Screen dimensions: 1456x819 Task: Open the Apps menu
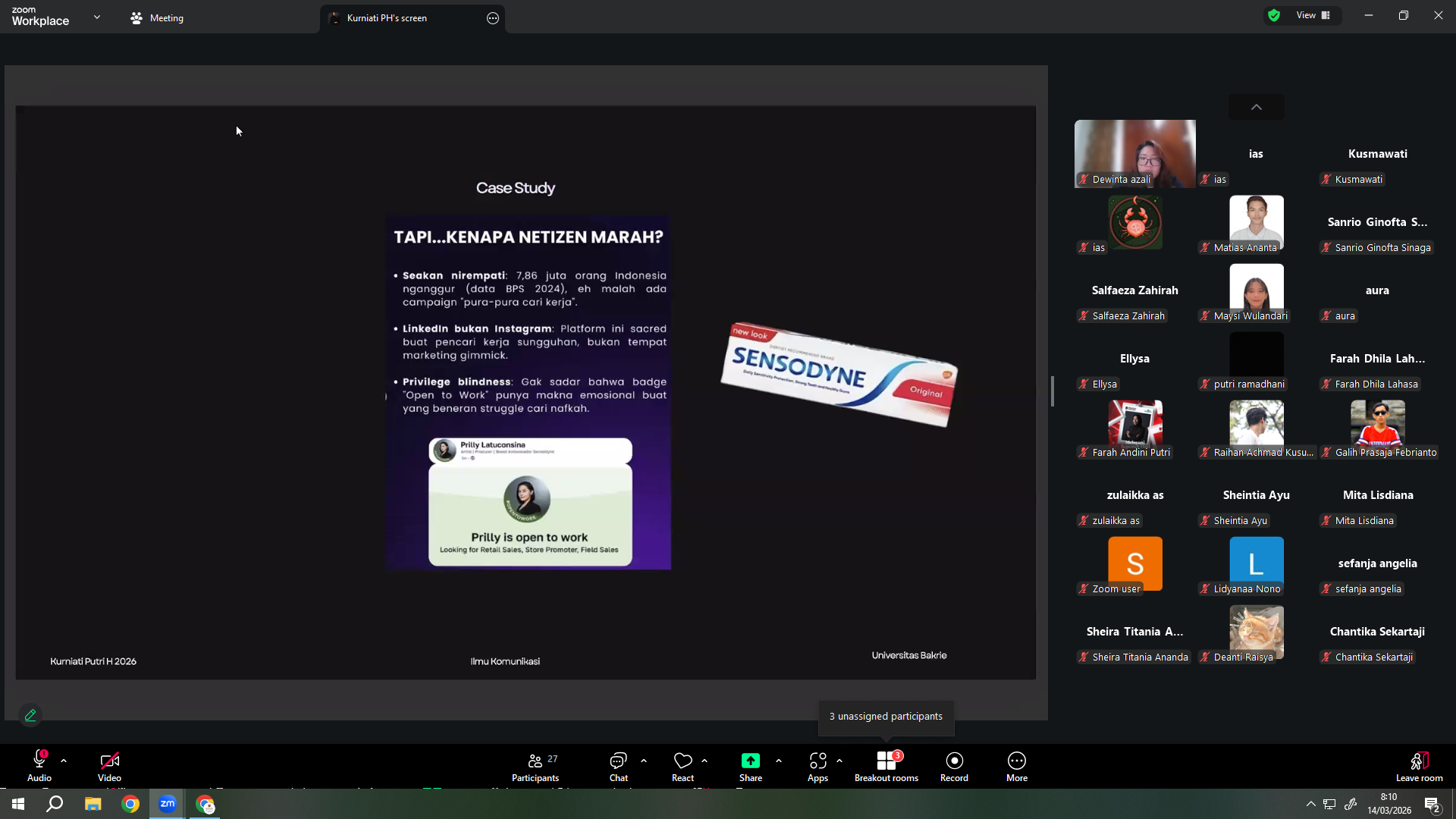point(817,766)
